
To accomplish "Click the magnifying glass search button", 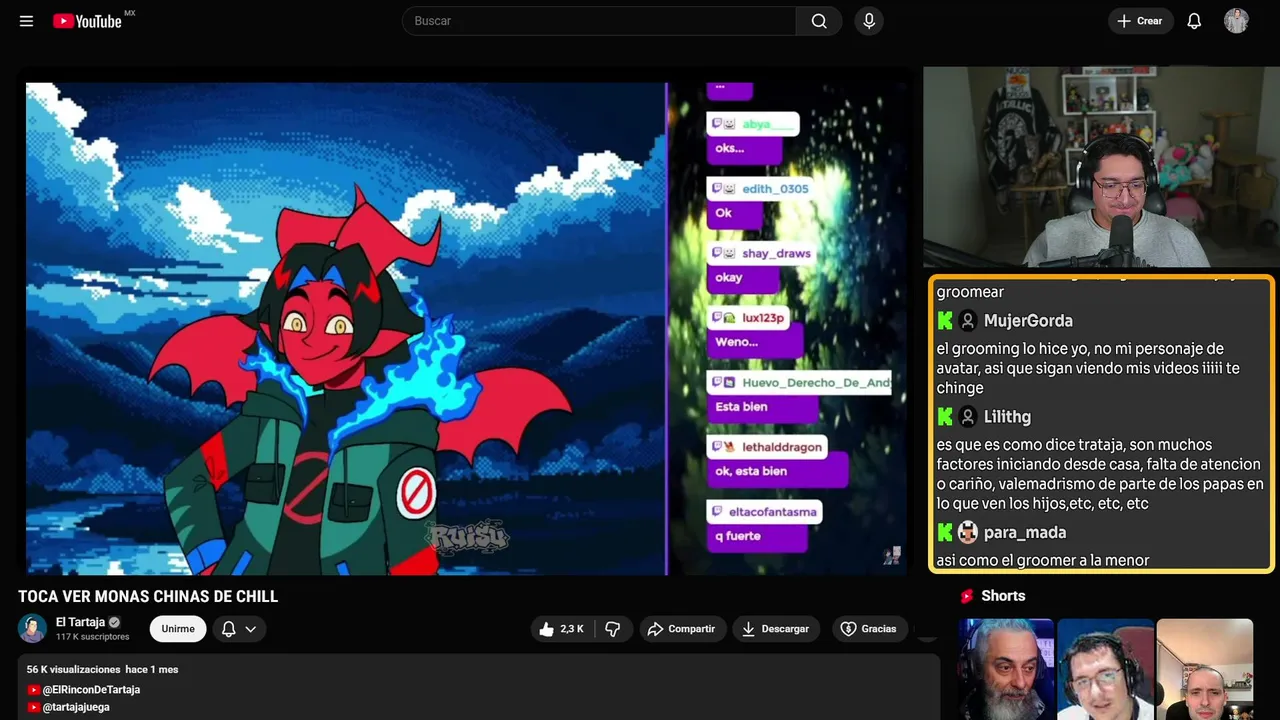I will pyautogui.click(x=819, y=21).
